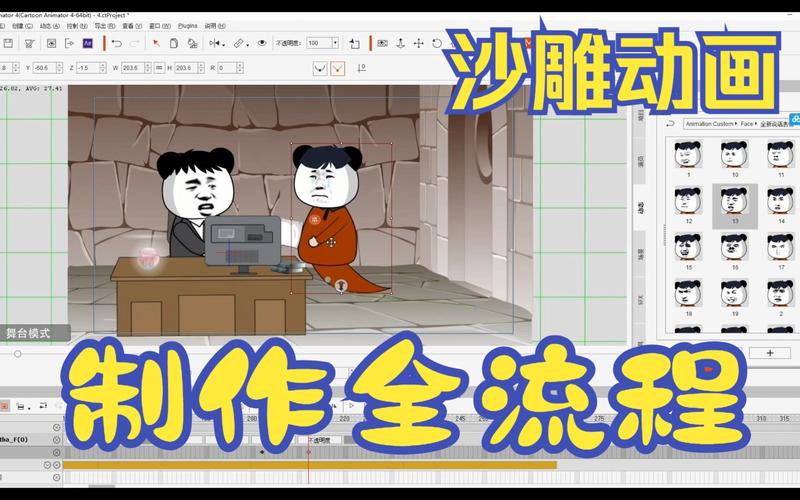Click the timeline zoom slider handle
This screenshot has width=800, height=500.
pyautogui.click(x=18, y=354)
